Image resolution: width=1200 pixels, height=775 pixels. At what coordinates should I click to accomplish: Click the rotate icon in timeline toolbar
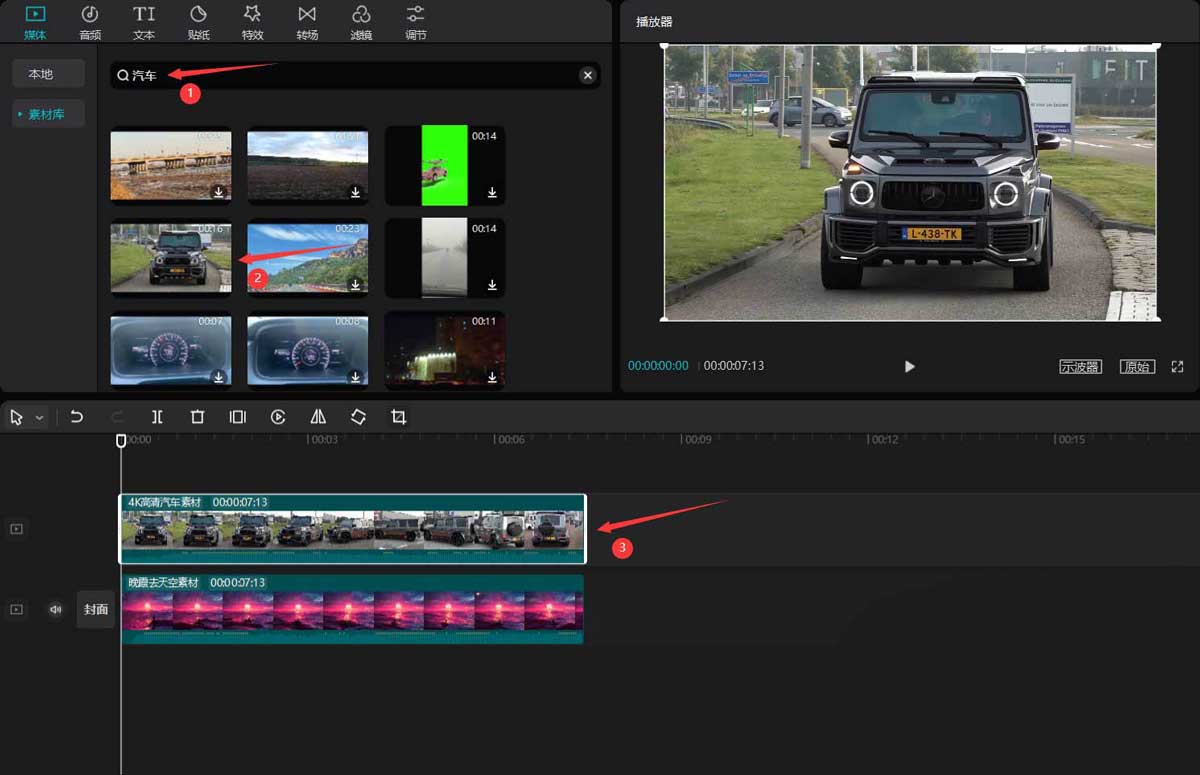coord(358,417)
